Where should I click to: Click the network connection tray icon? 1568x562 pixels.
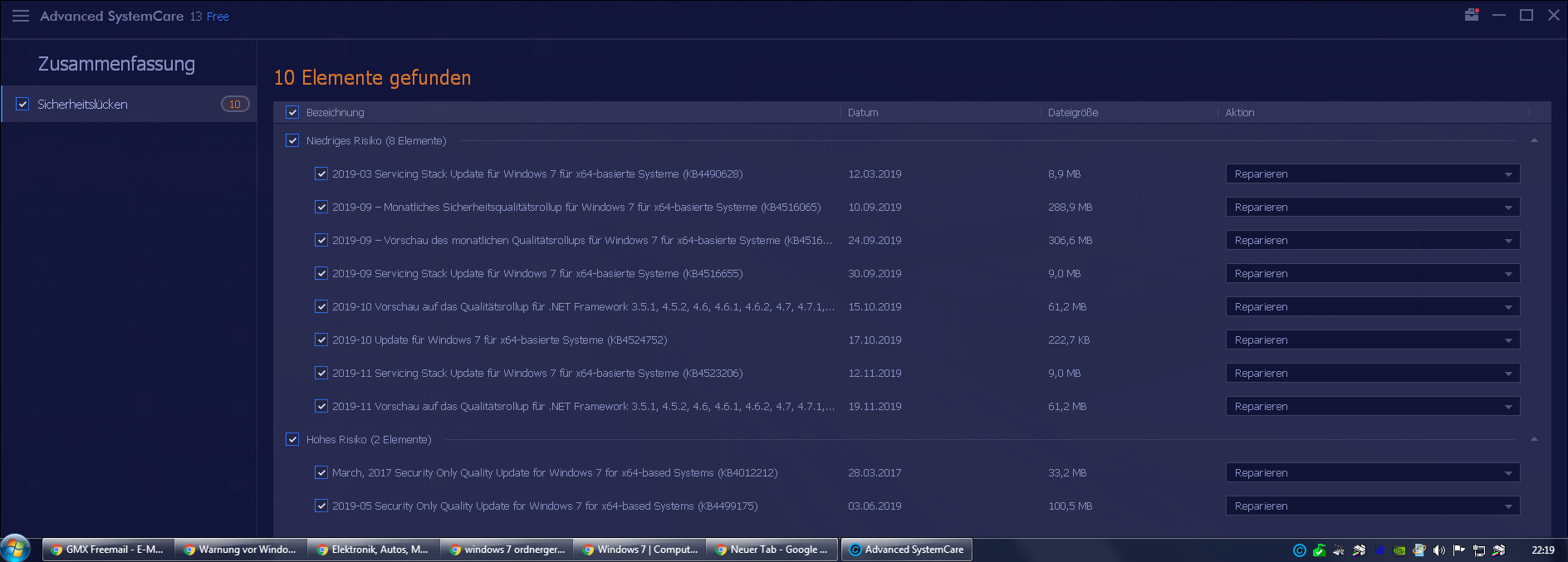pyautogui.click(x=1479, y=550)
